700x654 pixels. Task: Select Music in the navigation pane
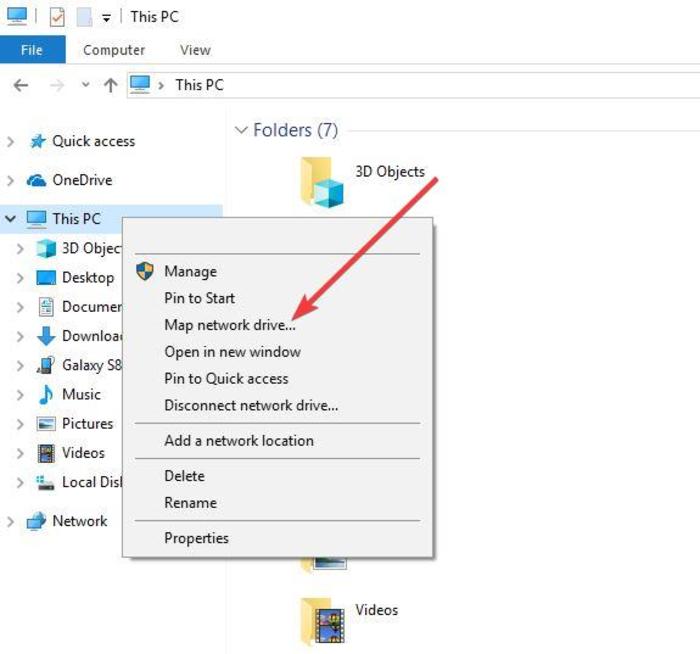coord(81,395)
